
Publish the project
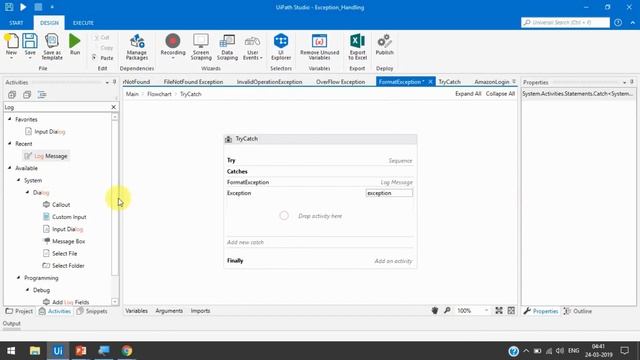coord(384,45)
